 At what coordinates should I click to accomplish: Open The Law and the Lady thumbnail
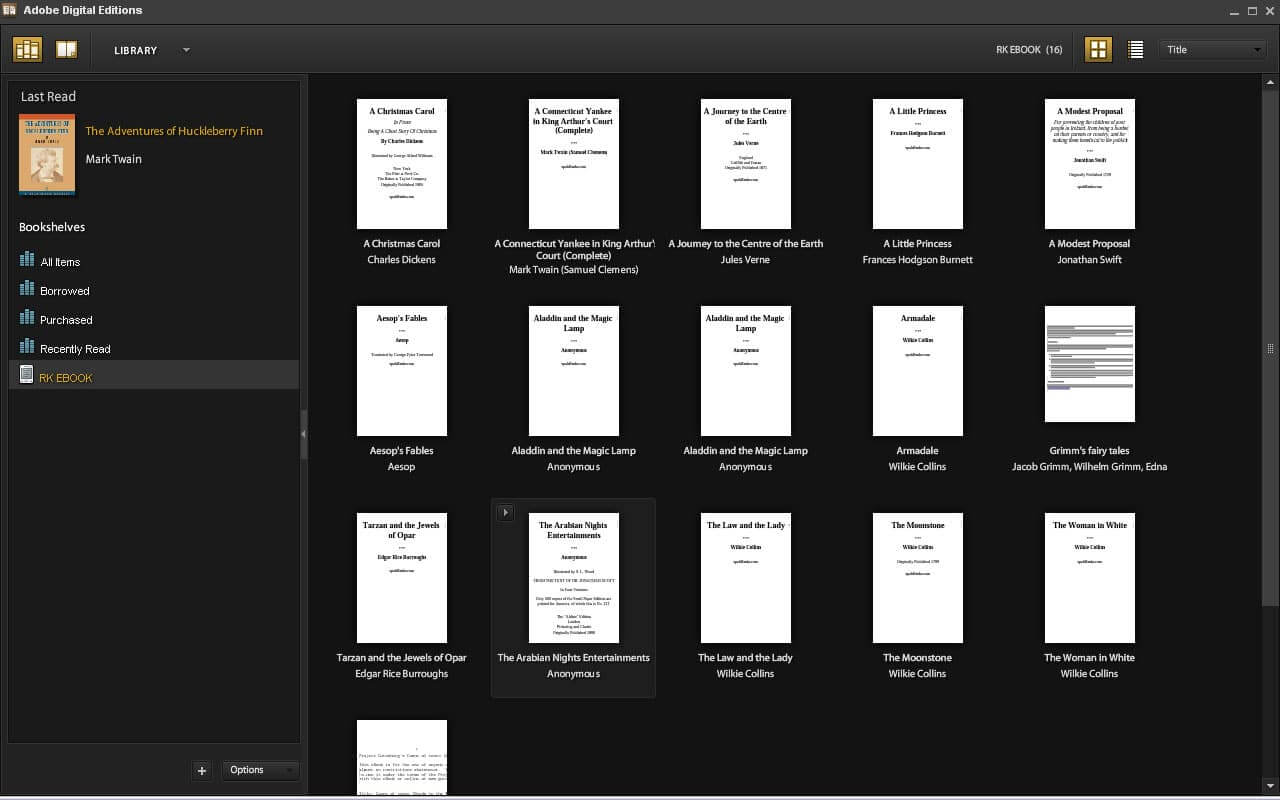746,578
